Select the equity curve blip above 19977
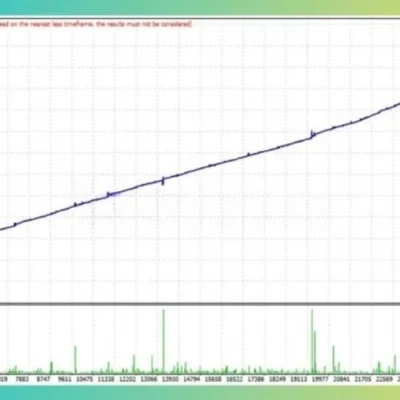Screen dimensions: 400x400 (x=313, y=134)
